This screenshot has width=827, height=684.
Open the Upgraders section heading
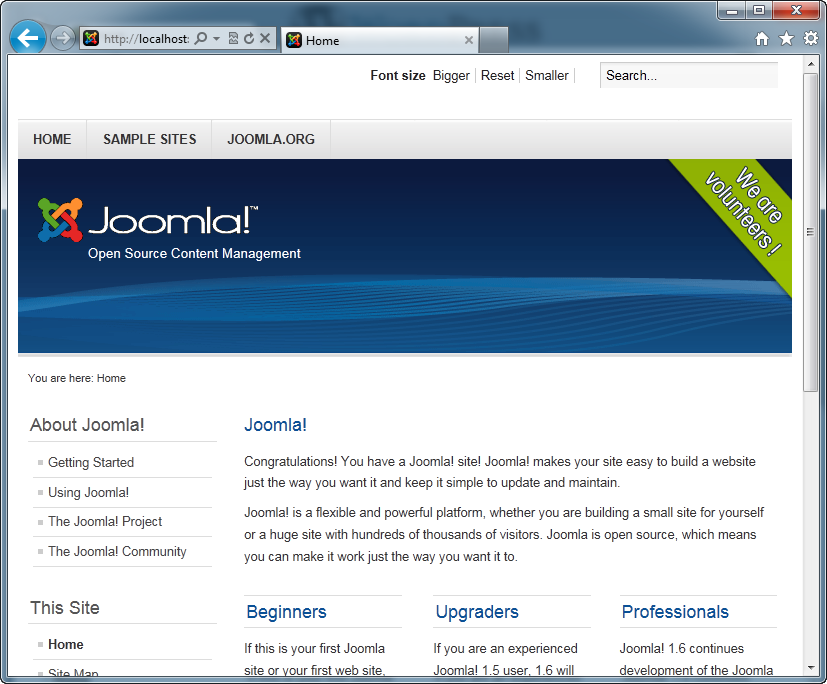click(476, 611)
